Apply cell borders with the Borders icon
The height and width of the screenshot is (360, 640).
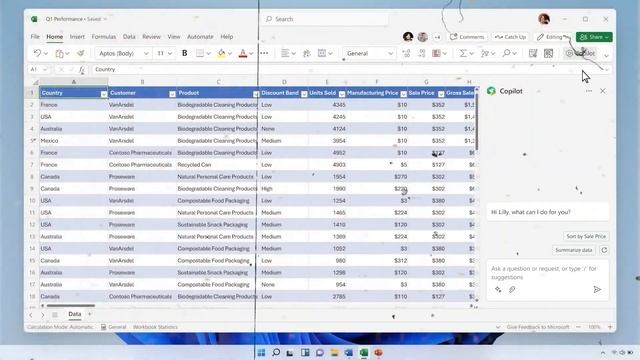[x=200, y=53]
